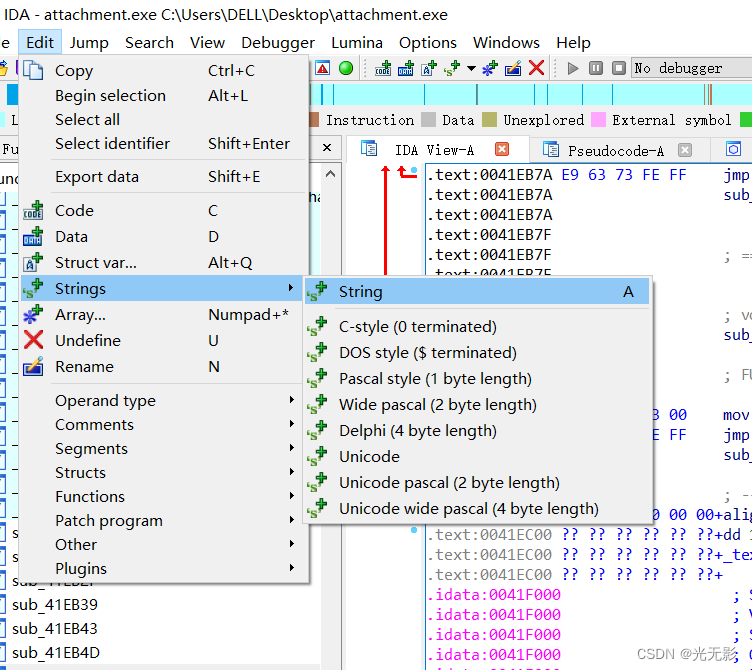Open the Debugger menu
The height and width of the screenshot is (670, 752).
(278, 42)
